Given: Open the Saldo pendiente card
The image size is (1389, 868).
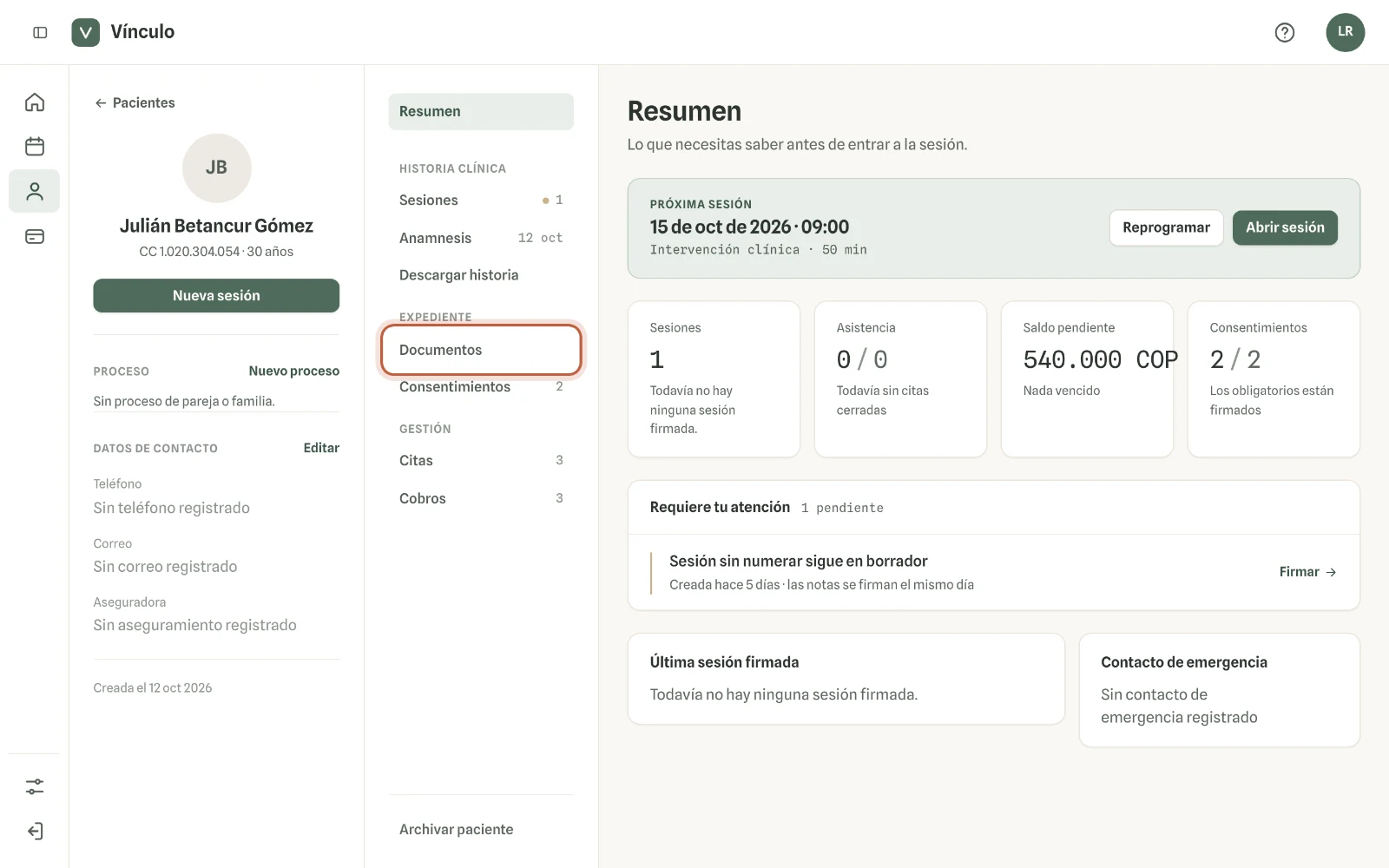Looking at the screenshot, I should pos(1087,379).
